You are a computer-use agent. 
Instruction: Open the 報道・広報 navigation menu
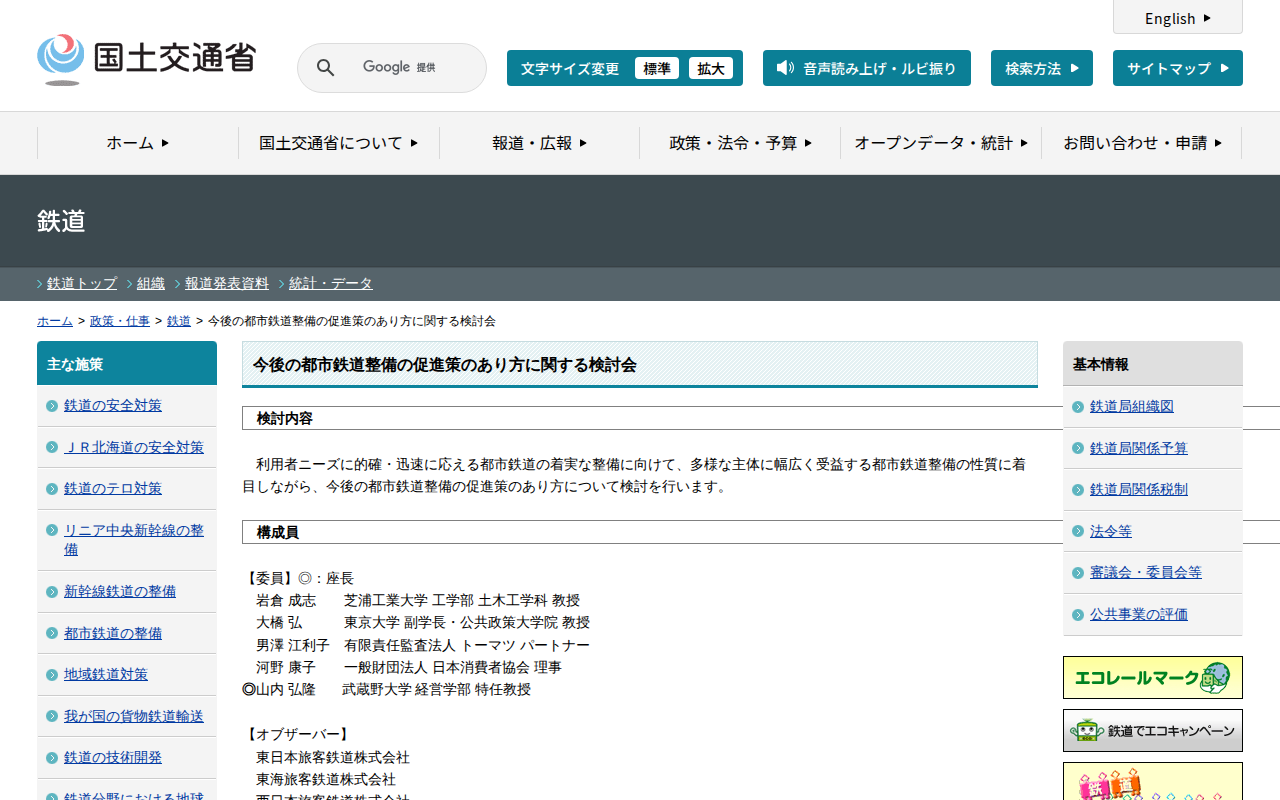coord(539,143)
